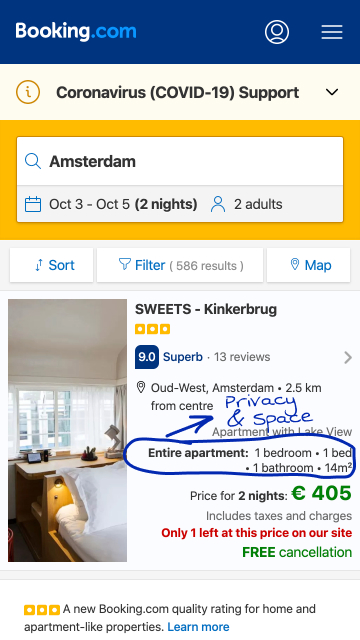Open the hamburger menu
The image size is (360, 640).
pos(332,32)
